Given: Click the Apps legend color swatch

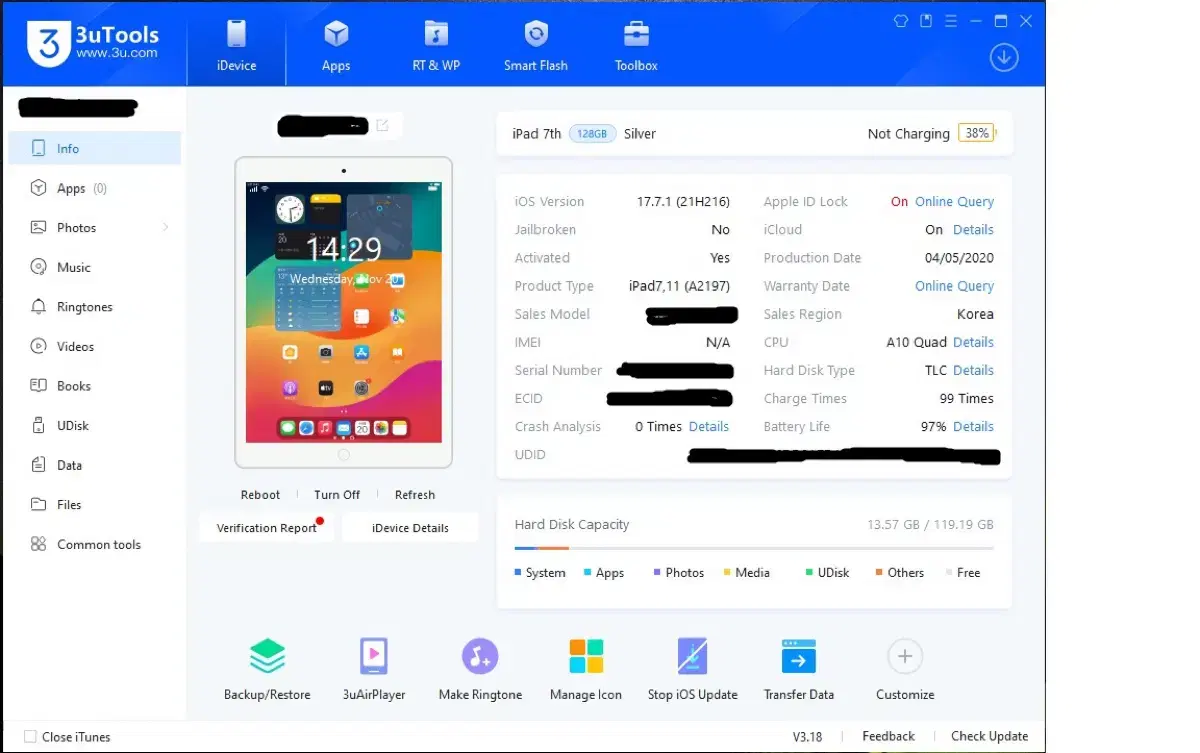Looking at the screenshot, I should [588, 572].
